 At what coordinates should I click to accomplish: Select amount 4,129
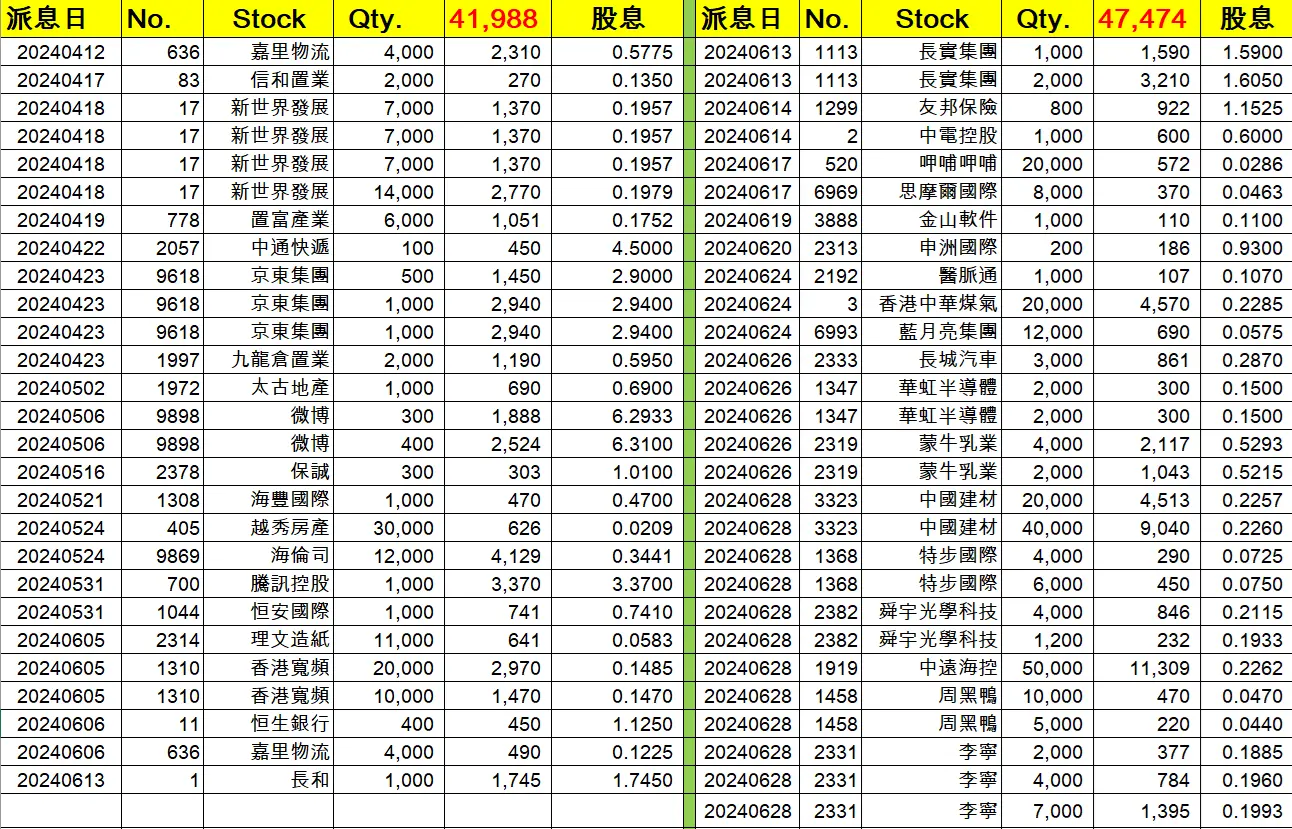[x=498, y=556]
